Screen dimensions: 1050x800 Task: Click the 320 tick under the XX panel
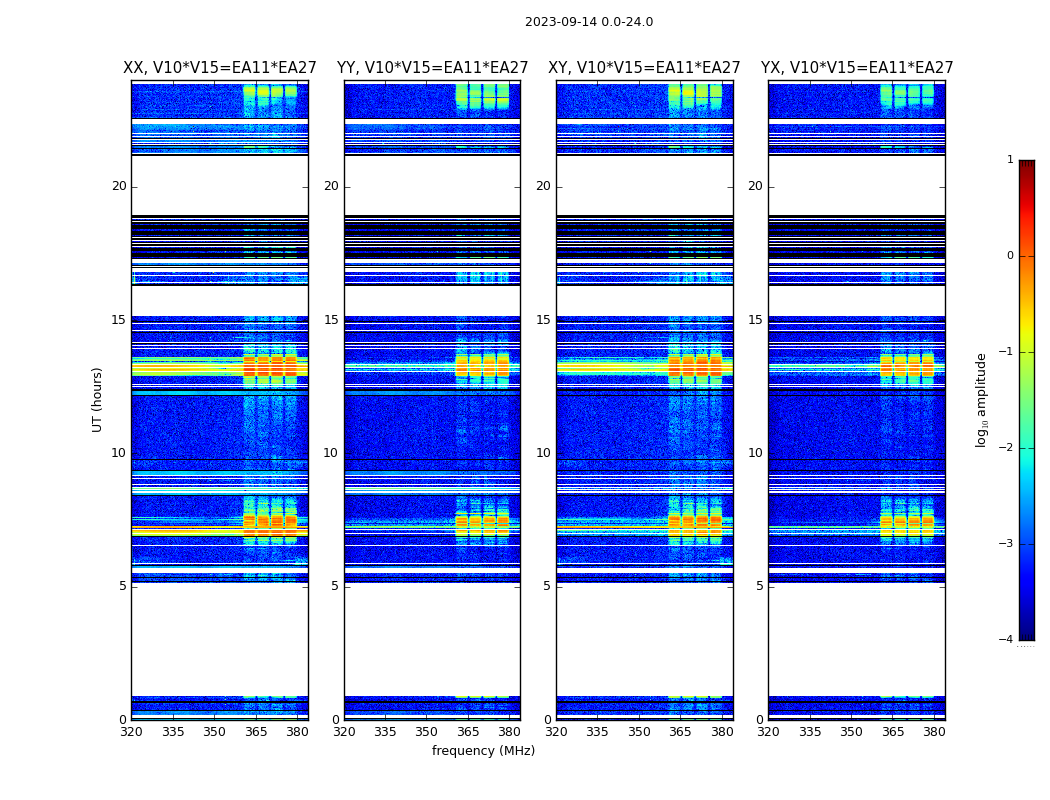[x=131, y=732]
